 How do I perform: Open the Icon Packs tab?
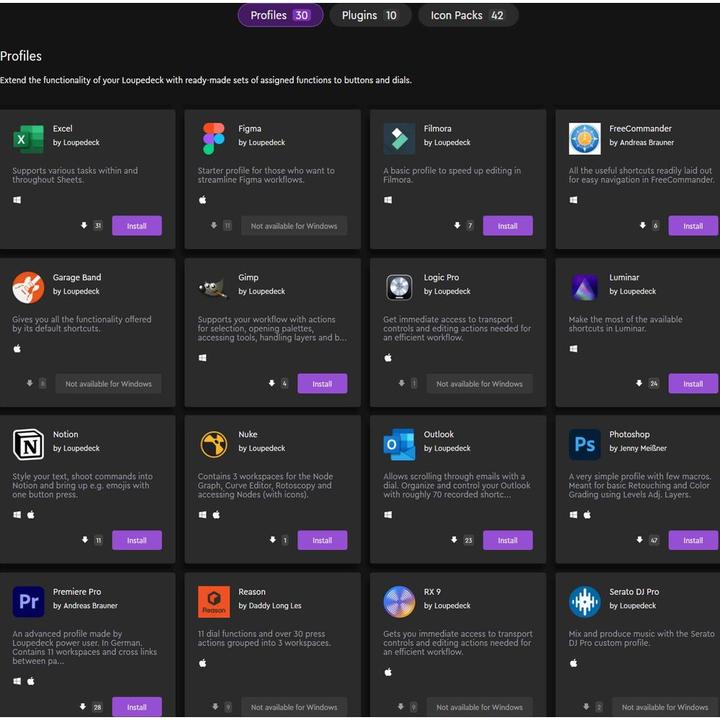pyautogui.click(x=468, y=16)
